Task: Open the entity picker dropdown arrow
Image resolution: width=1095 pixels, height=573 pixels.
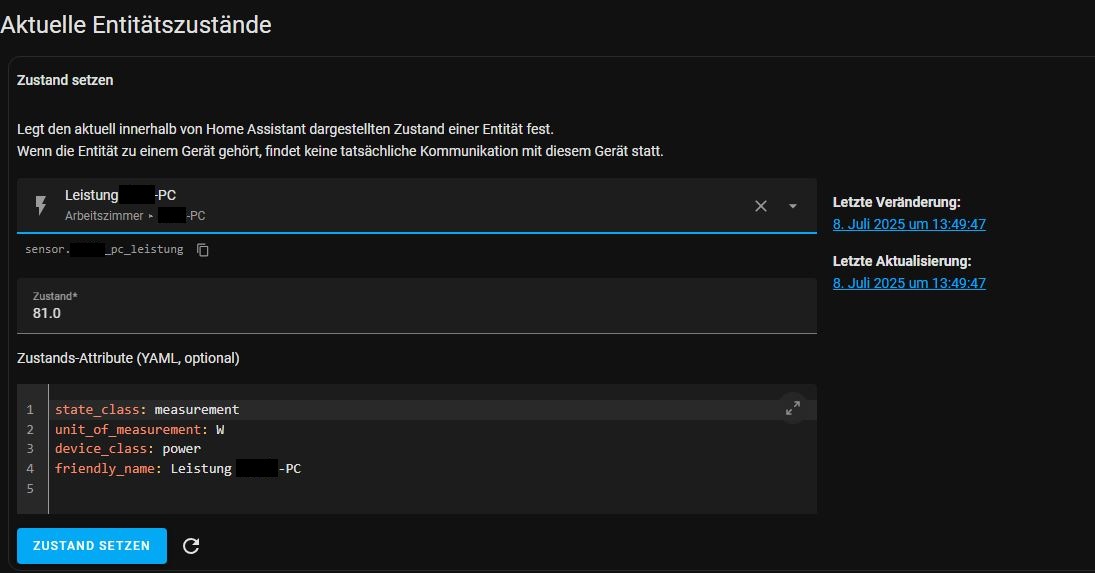Action: click(793, 206)
